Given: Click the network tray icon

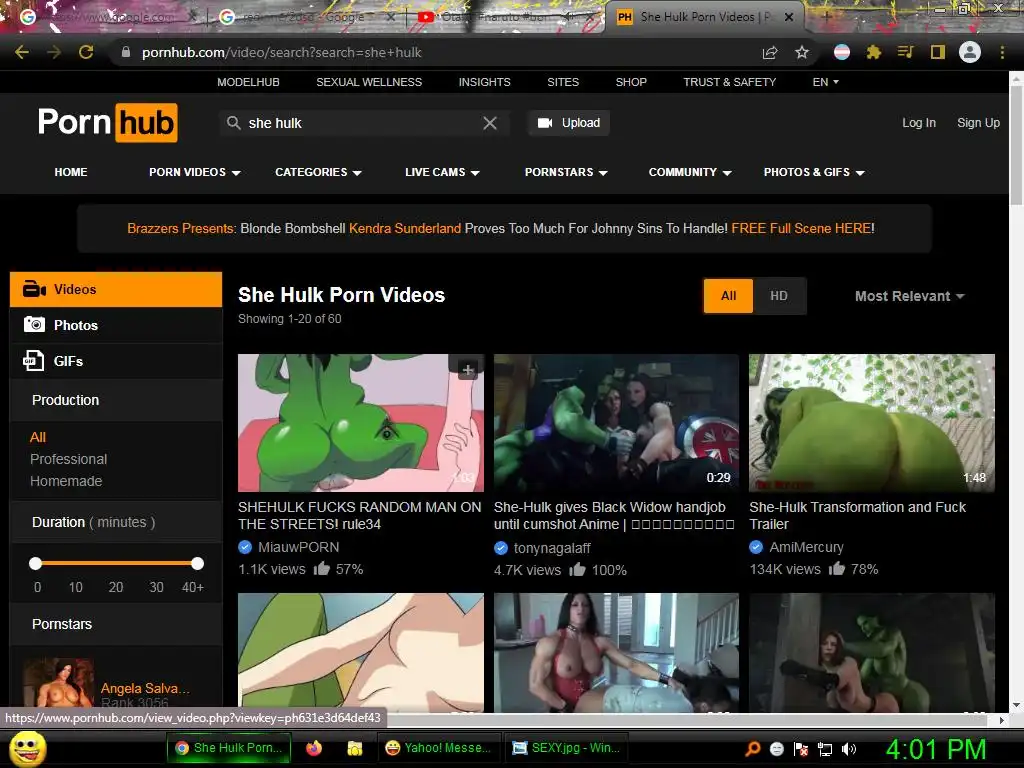Looking at the screenshot, I should coord(825,749).
